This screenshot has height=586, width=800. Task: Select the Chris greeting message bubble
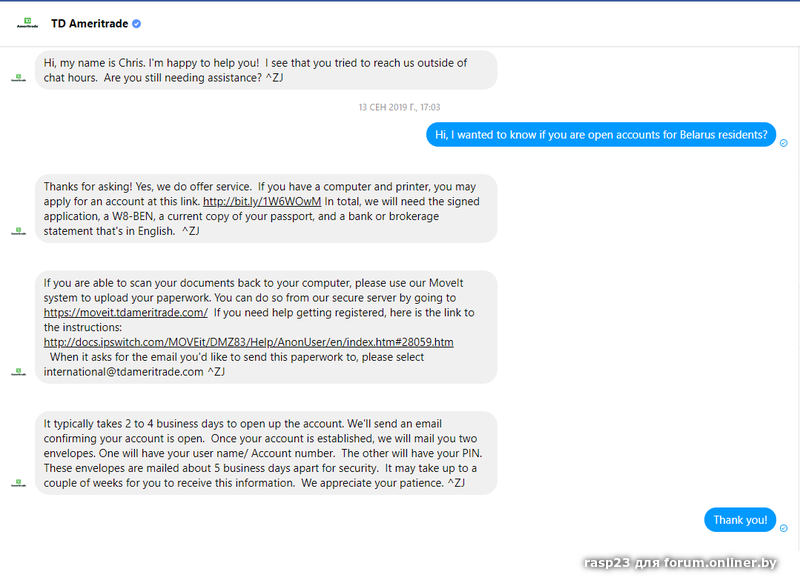point(266,70)
